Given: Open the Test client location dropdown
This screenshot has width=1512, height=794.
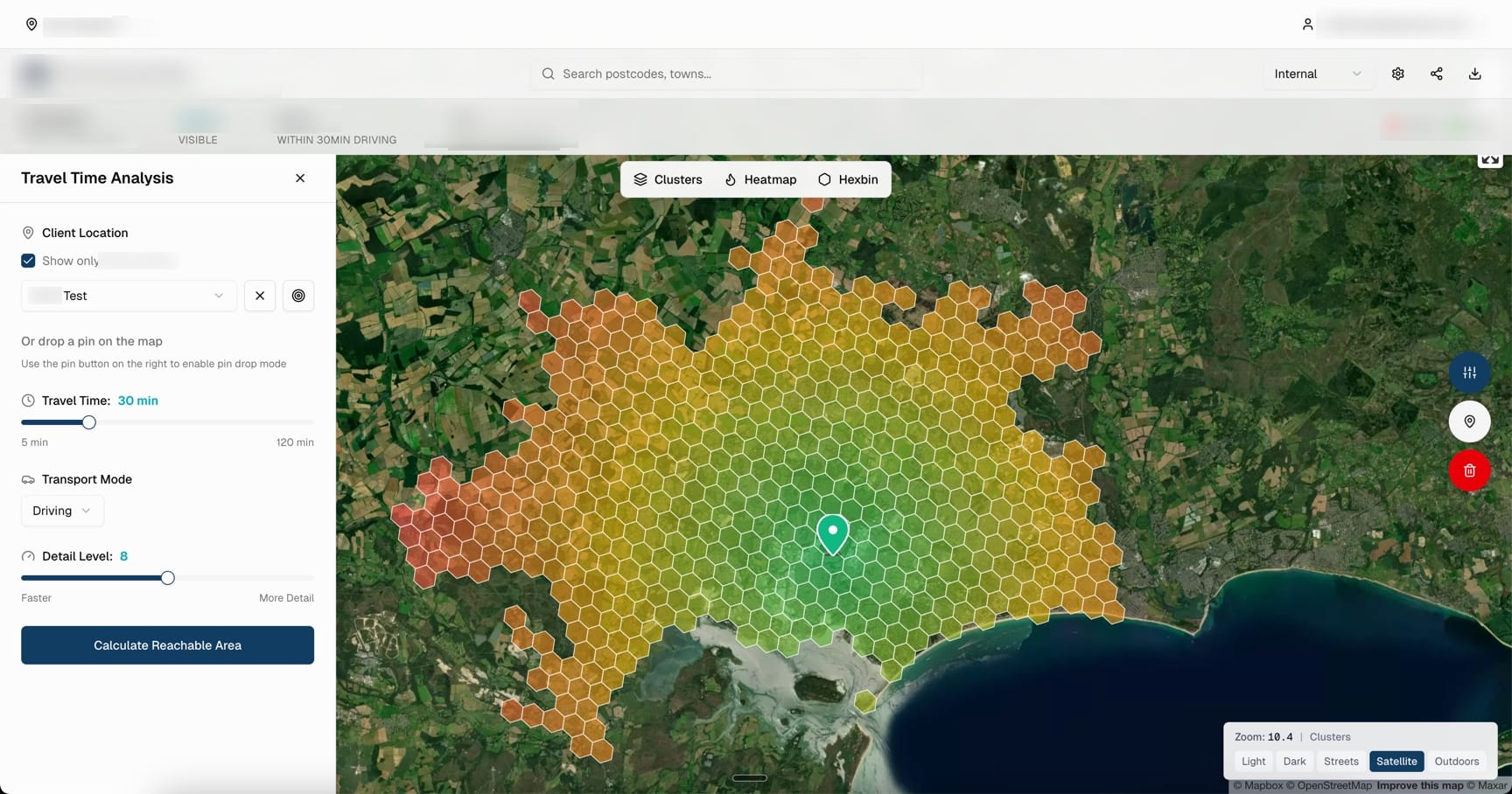Looking at the screenshot, I should tap(129, 296).
